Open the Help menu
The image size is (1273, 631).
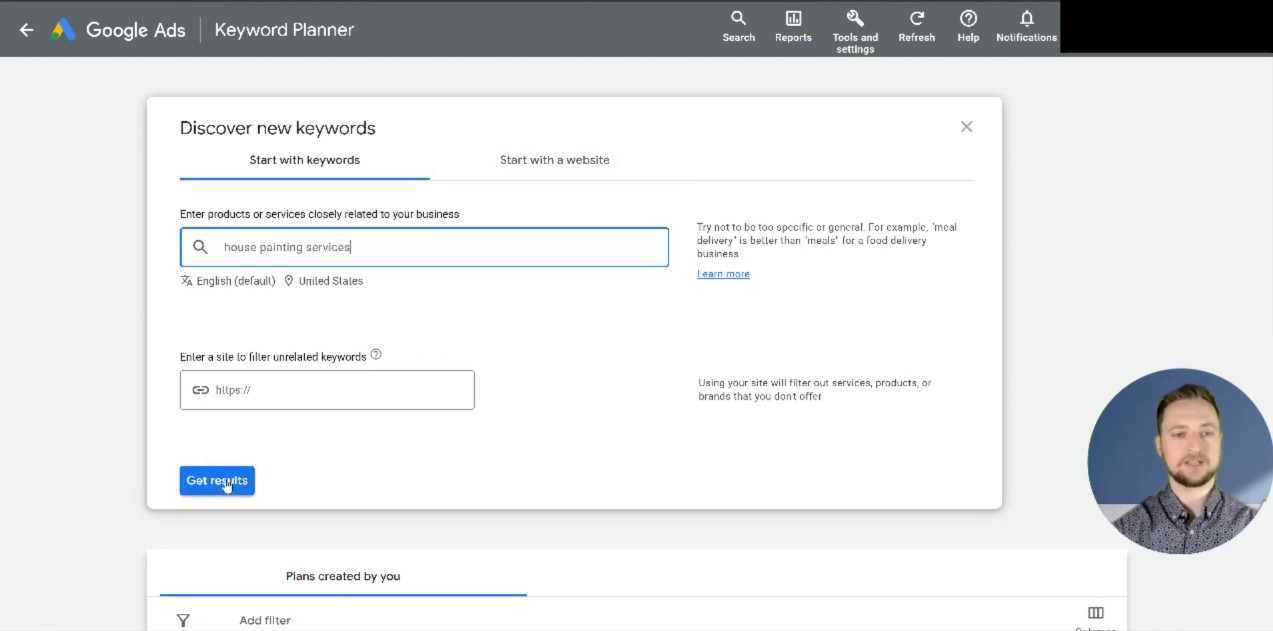pyautogui.click(x=968, y=27)
